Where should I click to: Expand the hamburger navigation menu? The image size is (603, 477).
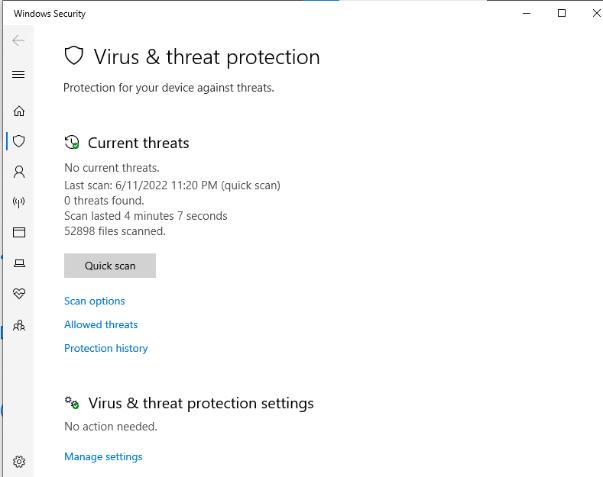click(18, 75)
